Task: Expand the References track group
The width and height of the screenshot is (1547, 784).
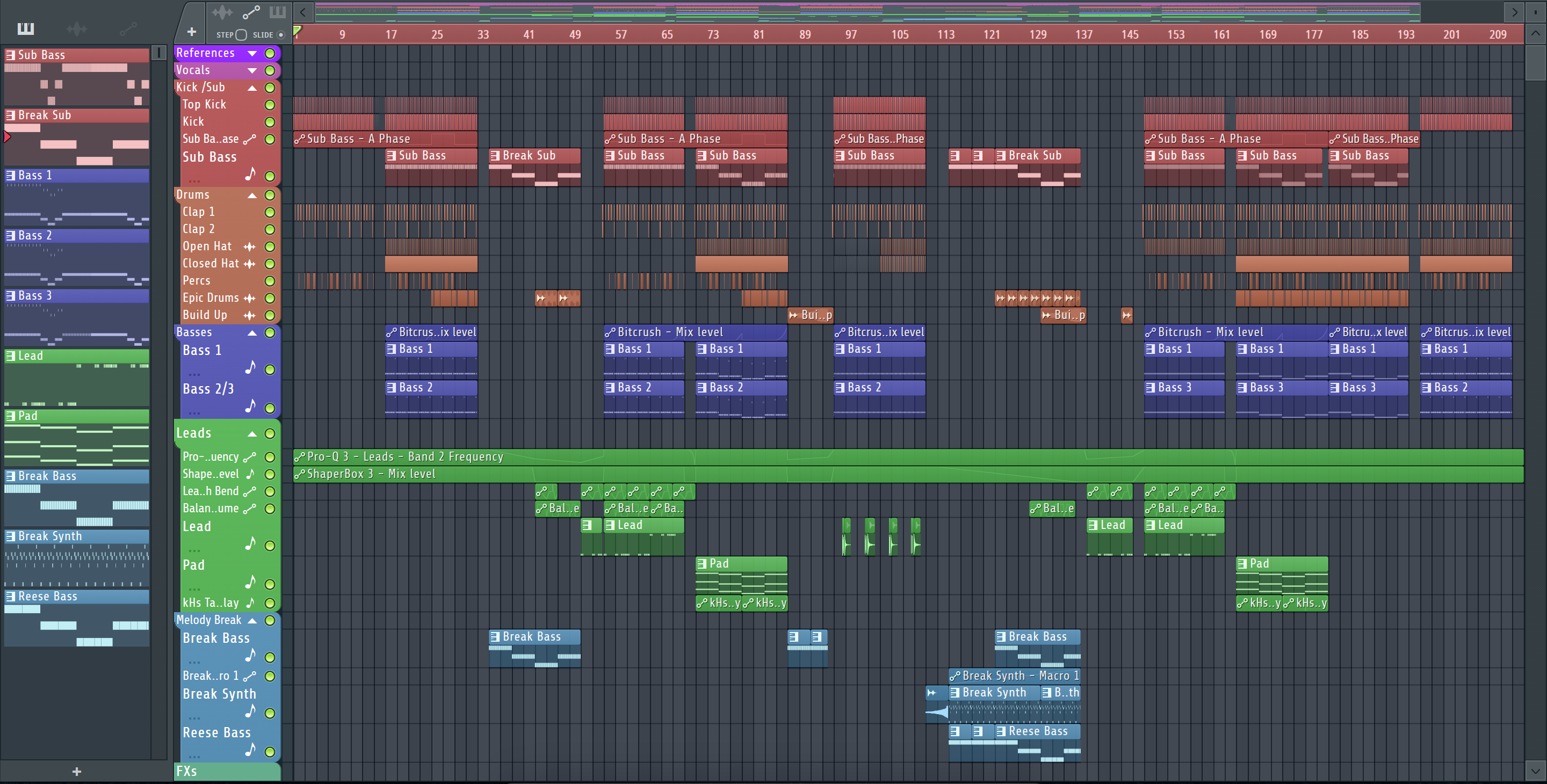Action: pyautogui.click(x=252, y=53)
